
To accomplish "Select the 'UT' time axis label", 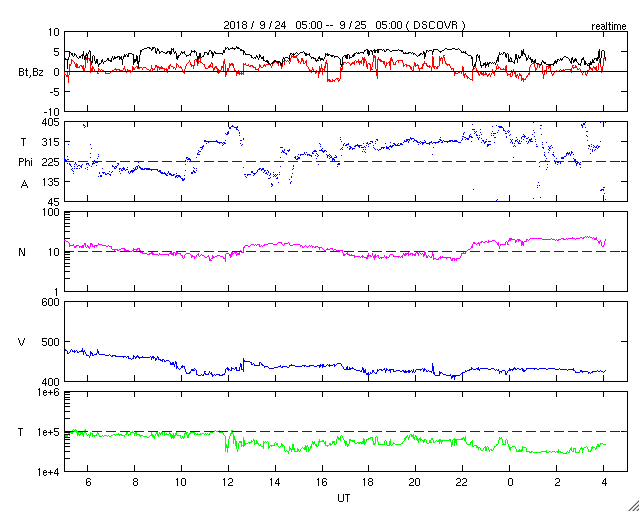I will [x=344, y=498].
